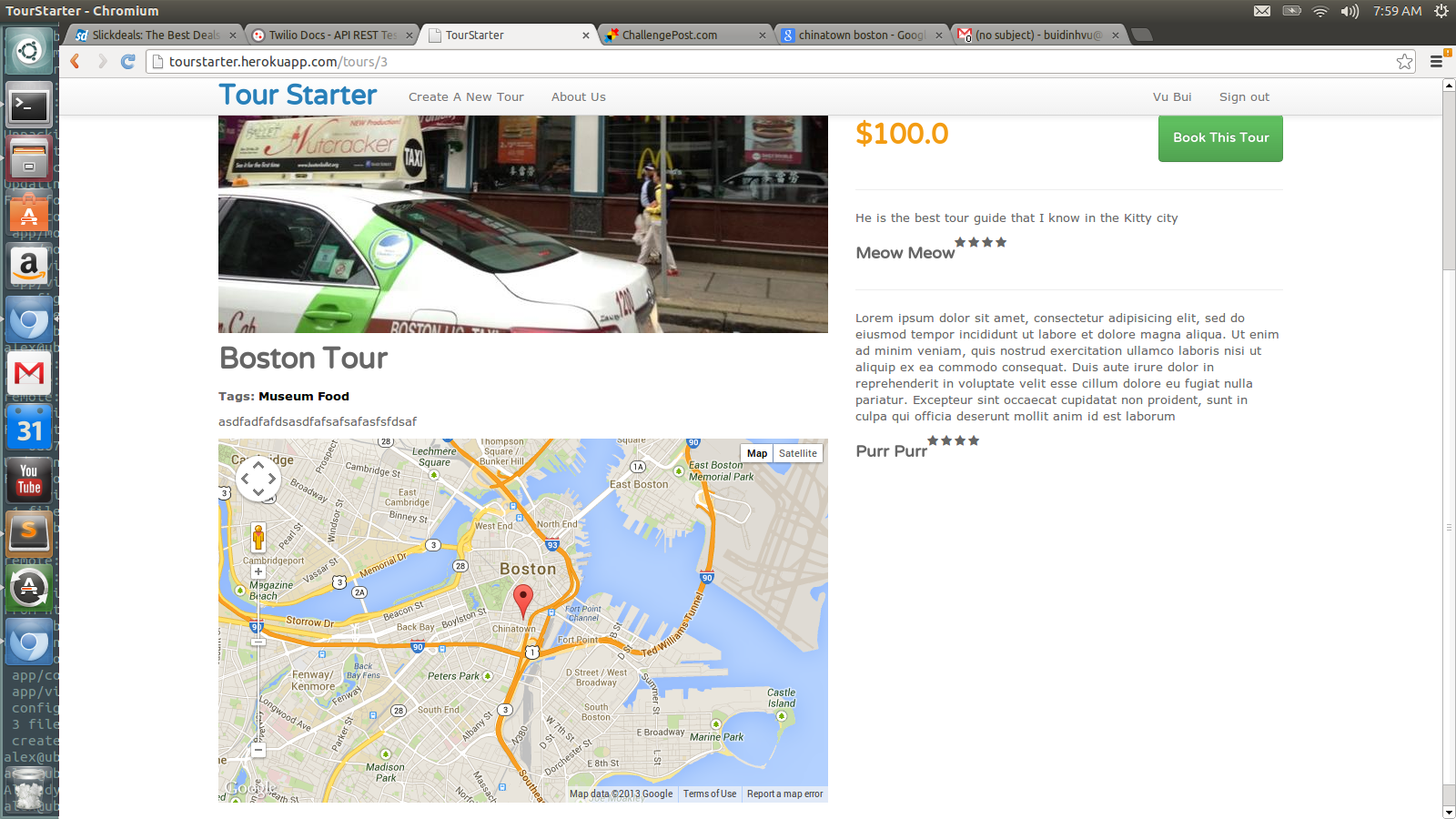
Task: Switch the map to Satellite view
Action: point(798,453)
